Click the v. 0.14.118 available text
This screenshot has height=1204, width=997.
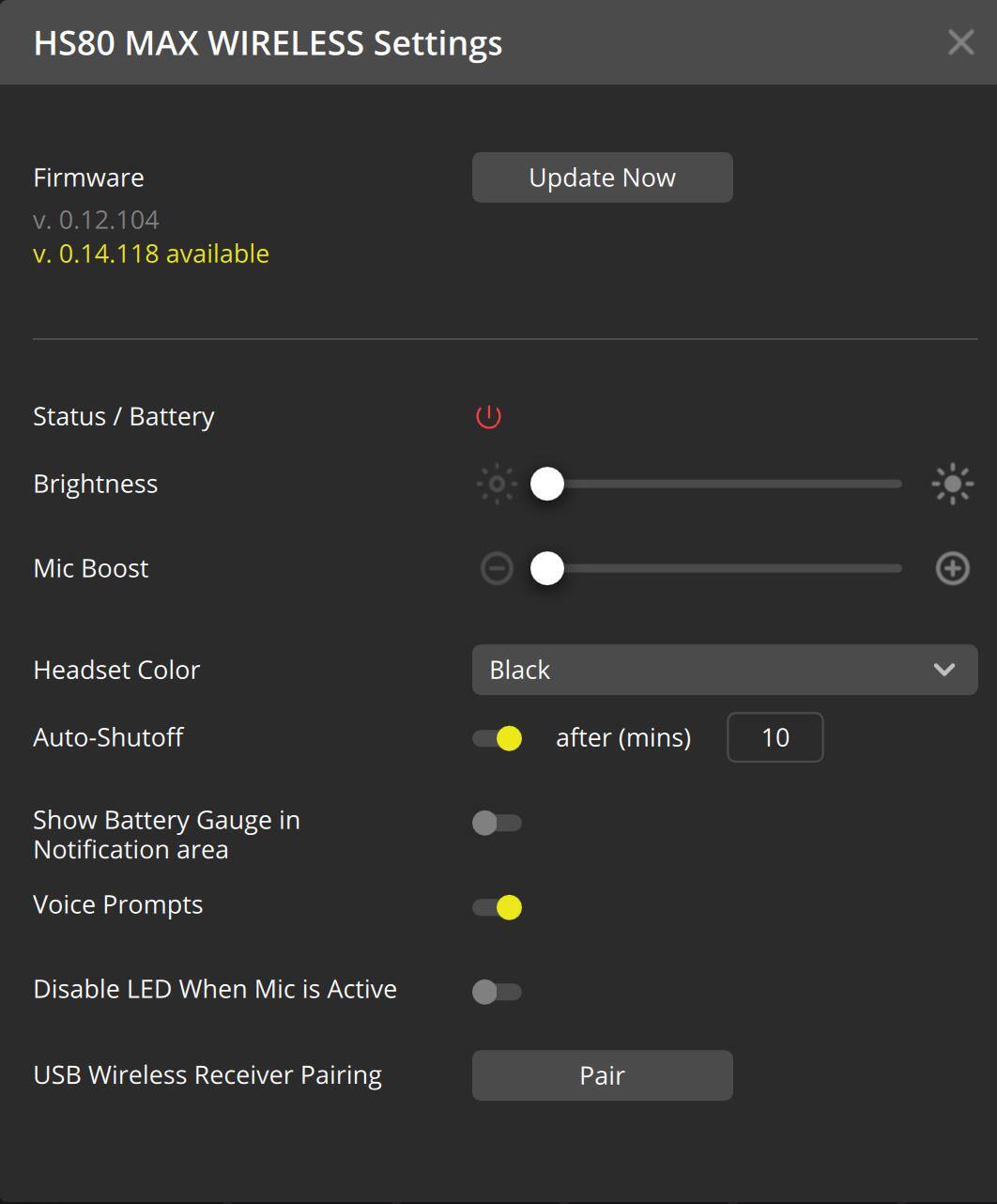(x=151, y=254)
